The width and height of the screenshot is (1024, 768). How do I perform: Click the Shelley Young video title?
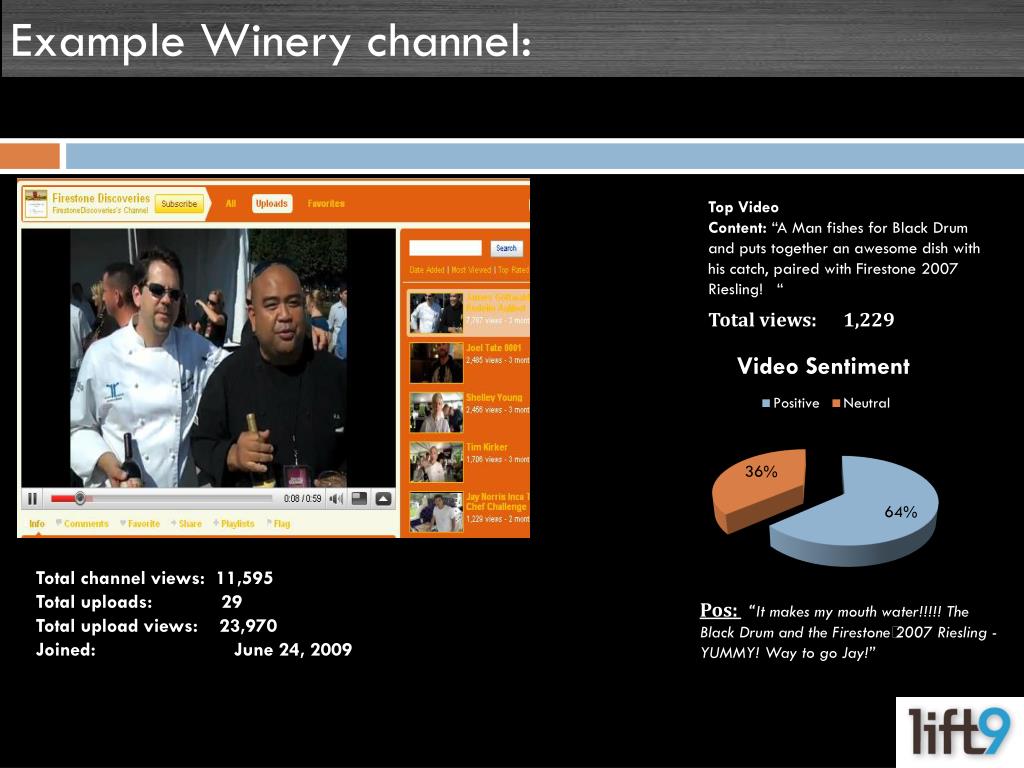[494, 398]
